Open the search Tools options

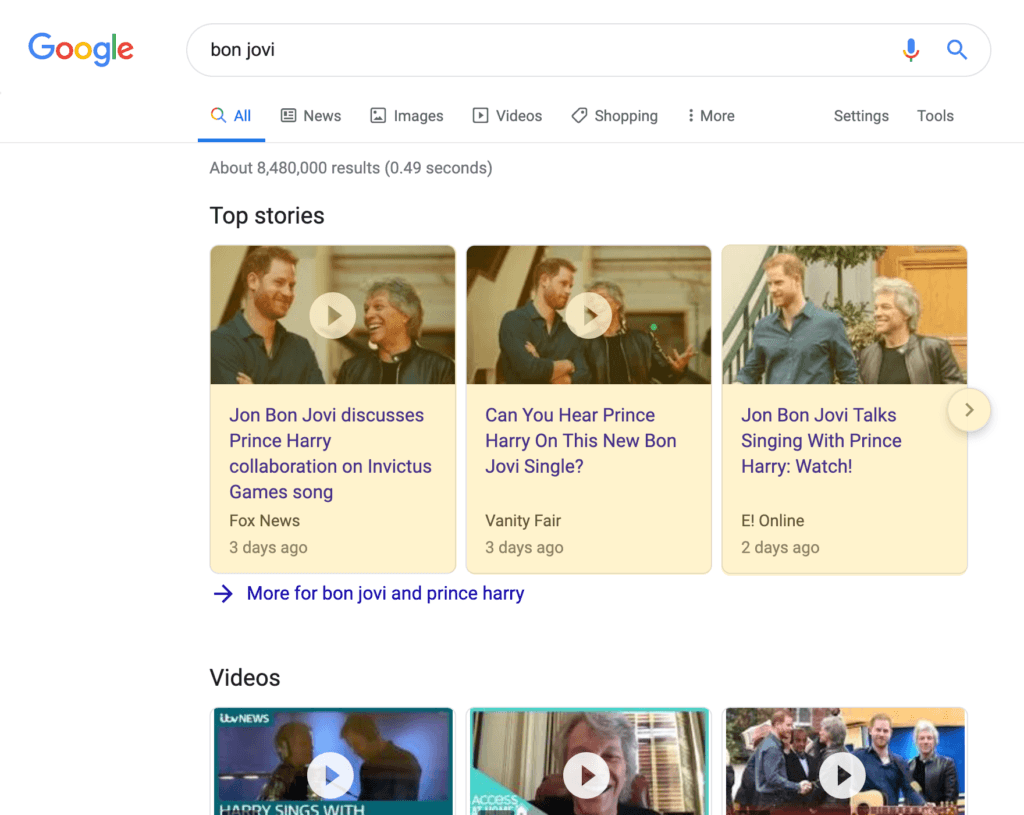click(x=935, y=116)
